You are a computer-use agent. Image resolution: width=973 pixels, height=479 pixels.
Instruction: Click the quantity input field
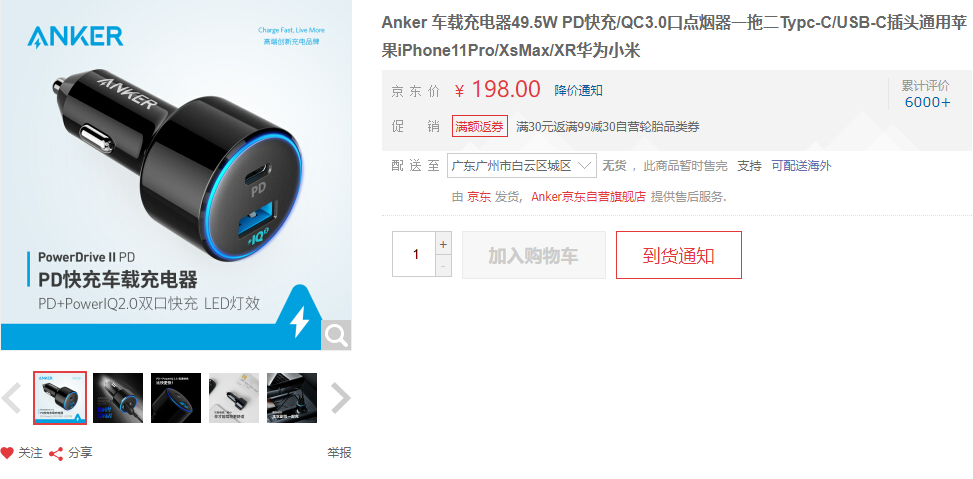pos(415,254)
